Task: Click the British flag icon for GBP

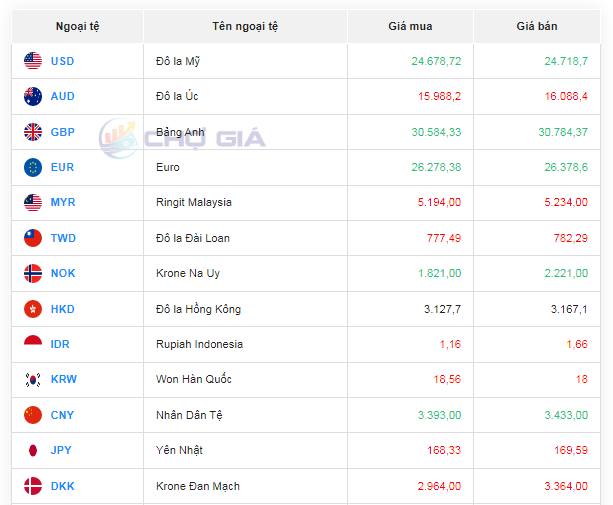Action: [33, 132]
